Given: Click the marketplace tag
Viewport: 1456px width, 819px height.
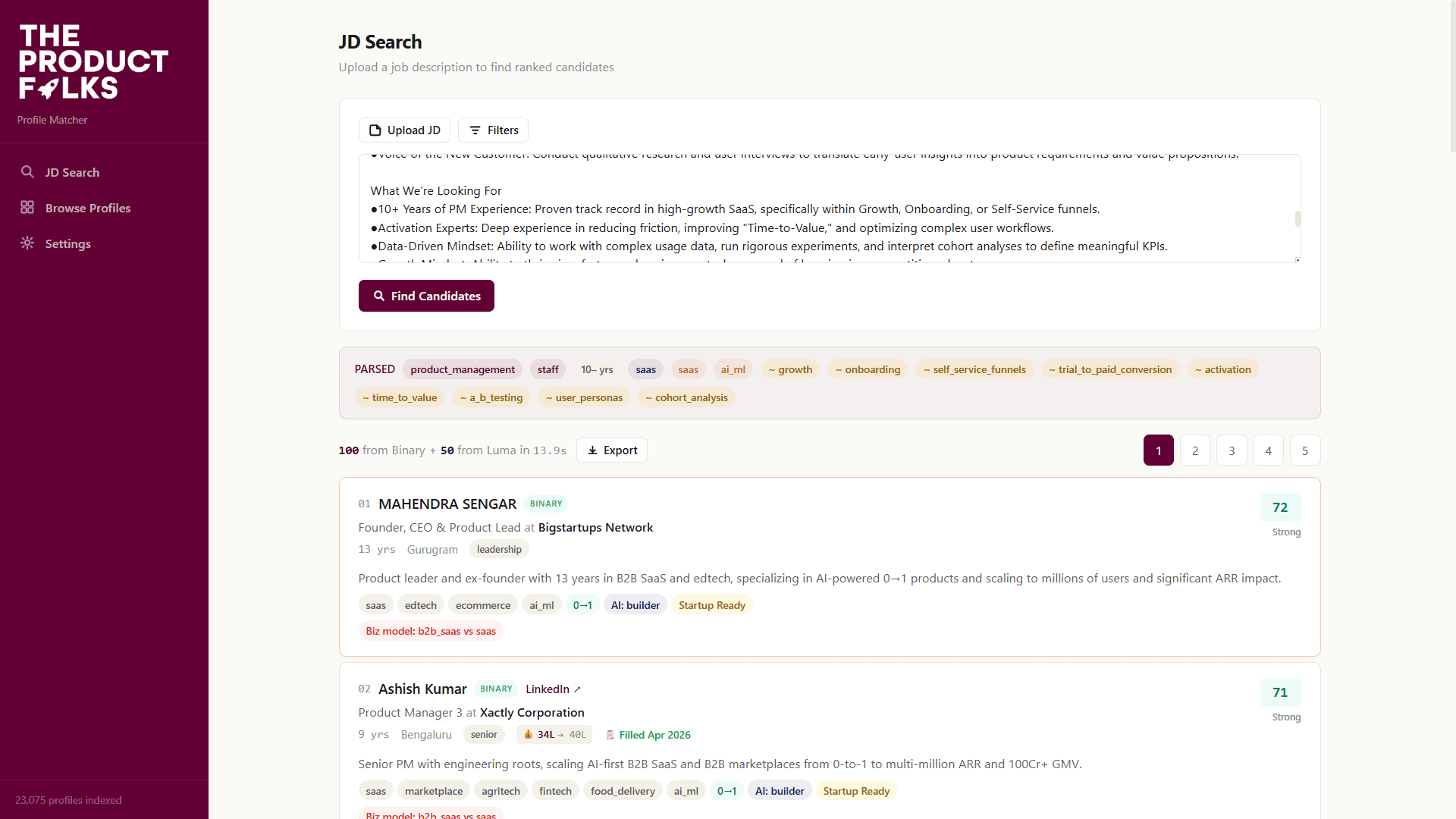Looking at the screenshot, I should click(434, 791).
